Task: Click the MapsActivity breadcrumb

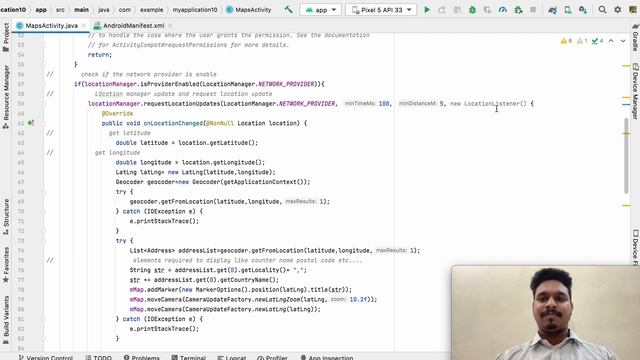Action: [249, 9]
